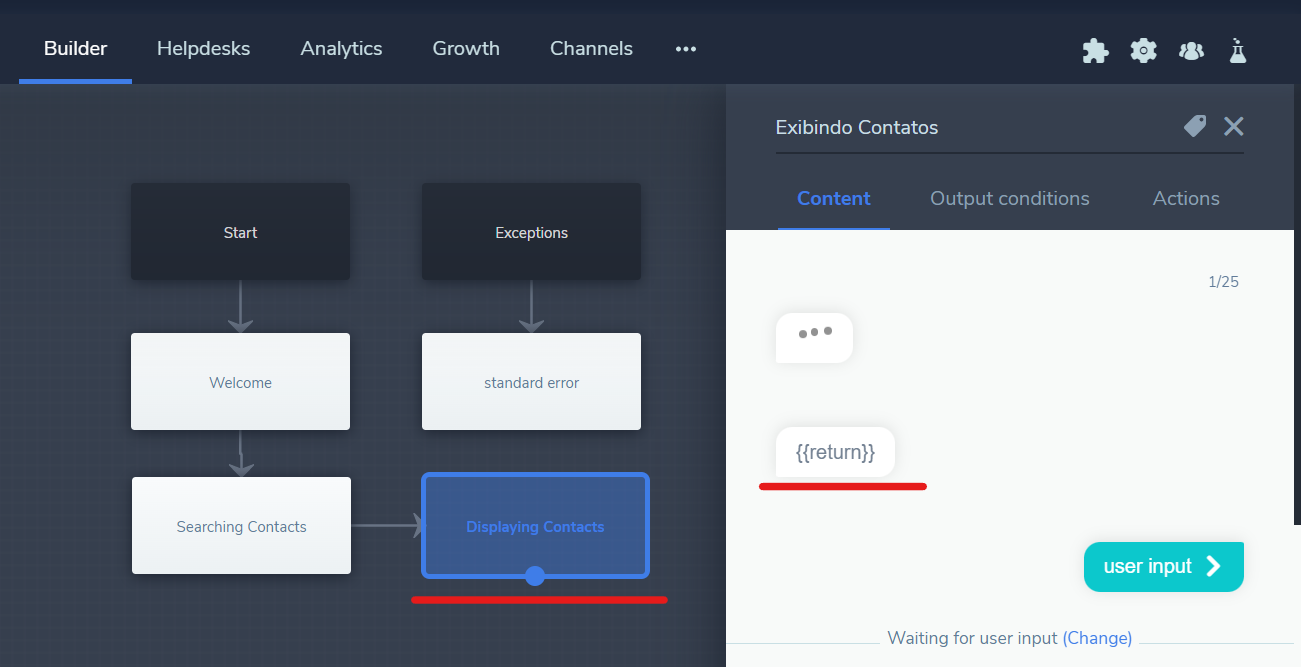Select the {{return}} message bubble

tap(835, 453)
